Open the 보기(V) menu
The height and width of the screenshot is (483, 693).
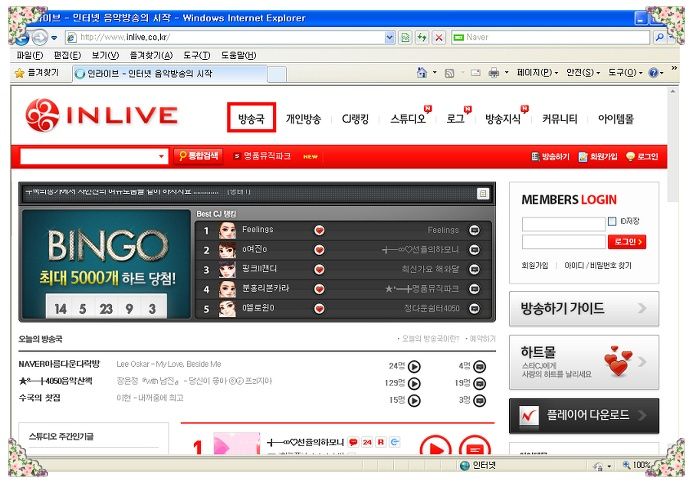coord(105,55)
